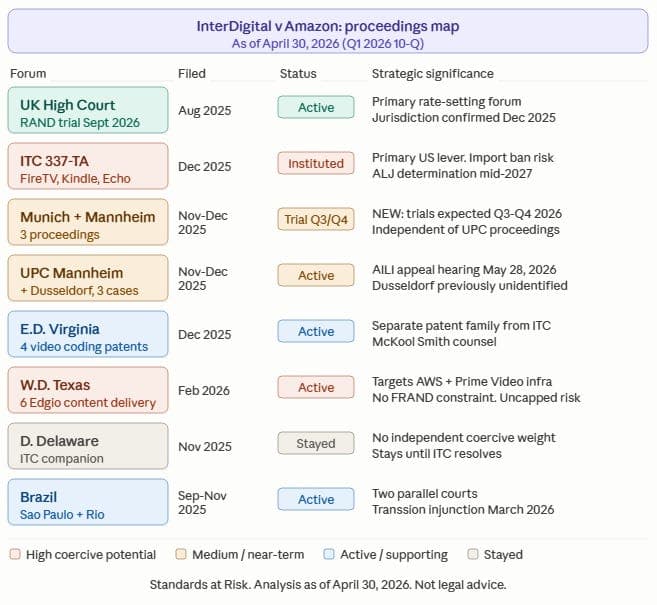Click 'ALJ determination mid-2027' text
Viewport: 657px width, 605px height.
point(452,174)
